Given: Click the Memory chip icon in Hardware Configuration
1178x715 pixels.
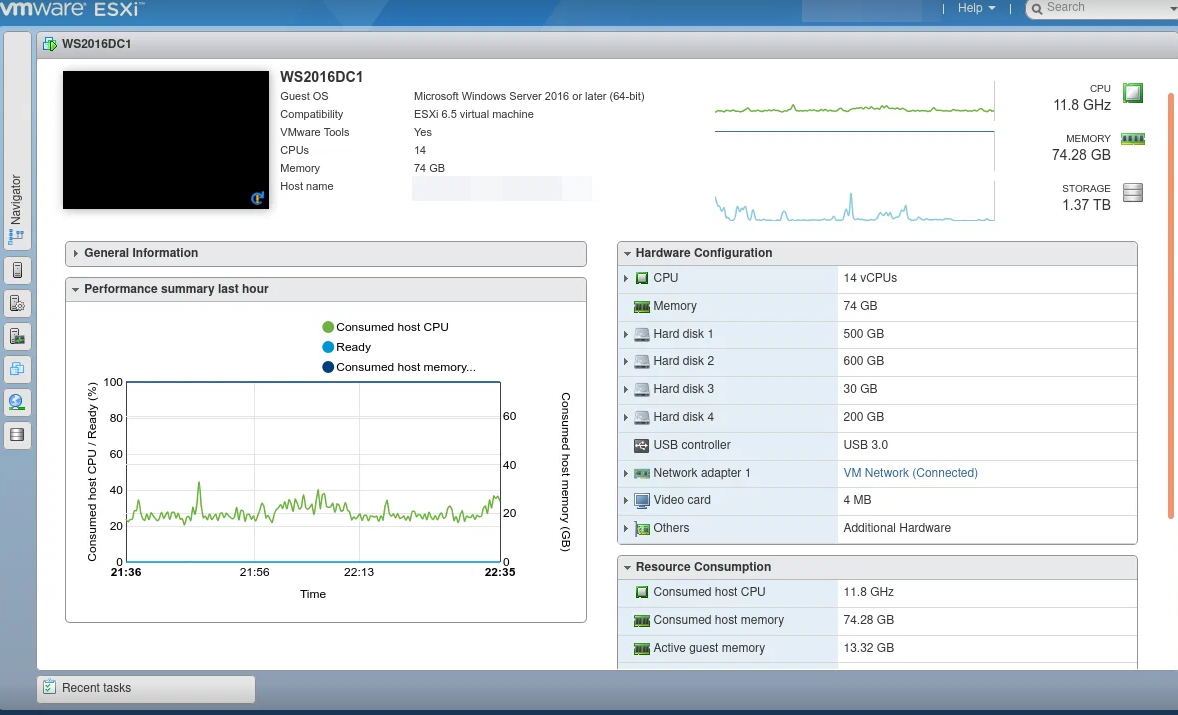Looking at the screenshot, I should pyautogui.click(x=642, y=306).
